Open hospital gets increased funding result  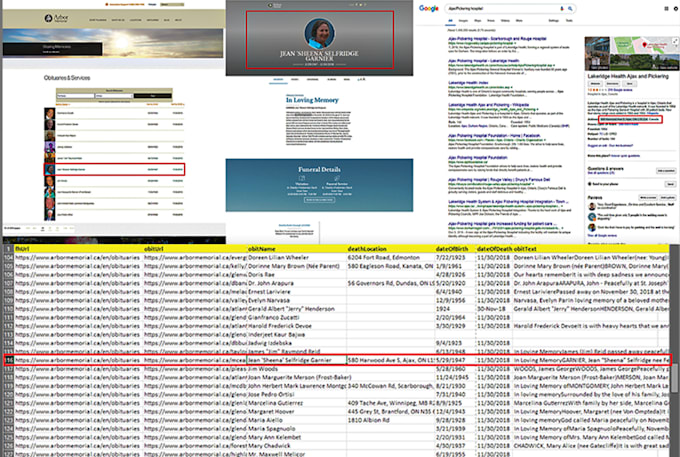tap(502, 223)
